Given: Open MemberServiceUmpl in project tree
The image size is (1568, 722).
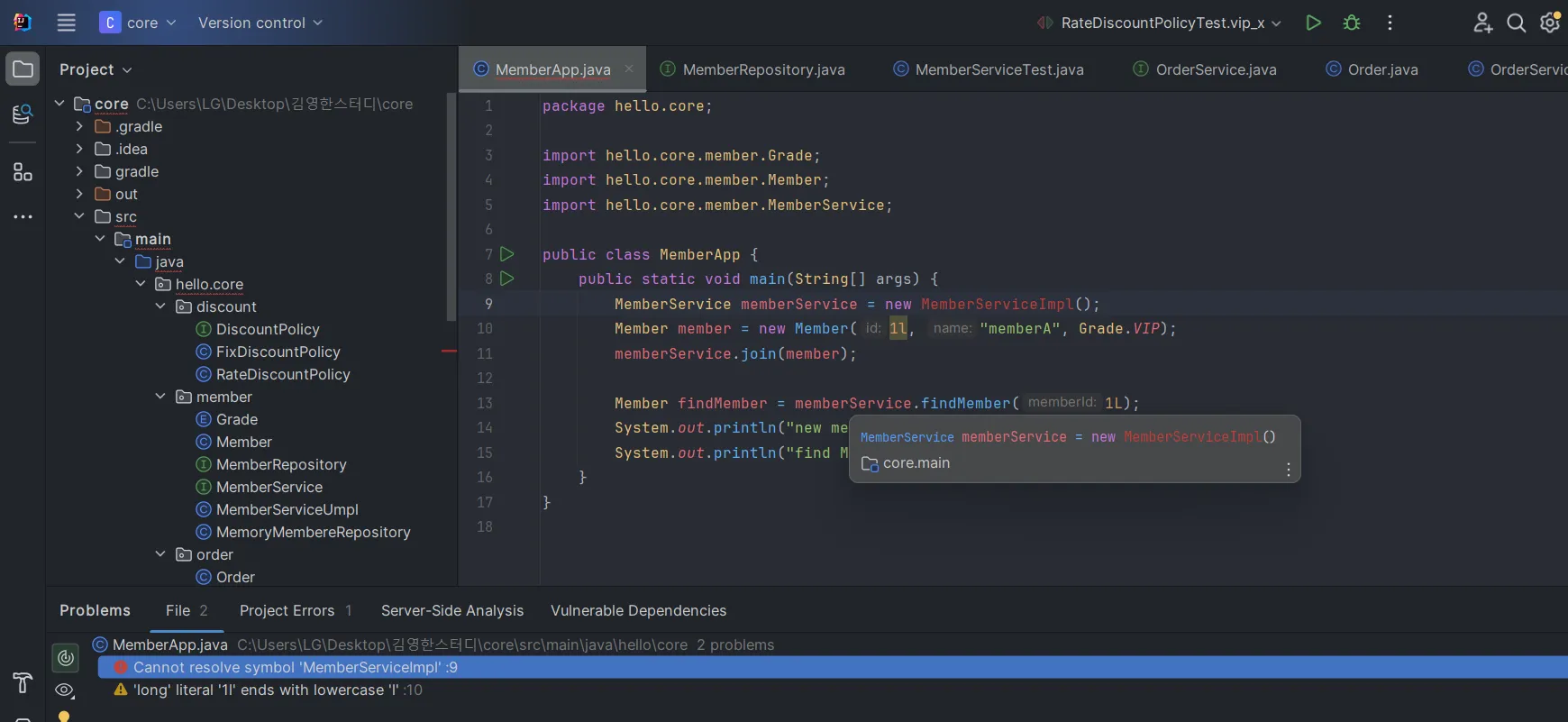Looking at the screenshot, I should tap(278, 509).
